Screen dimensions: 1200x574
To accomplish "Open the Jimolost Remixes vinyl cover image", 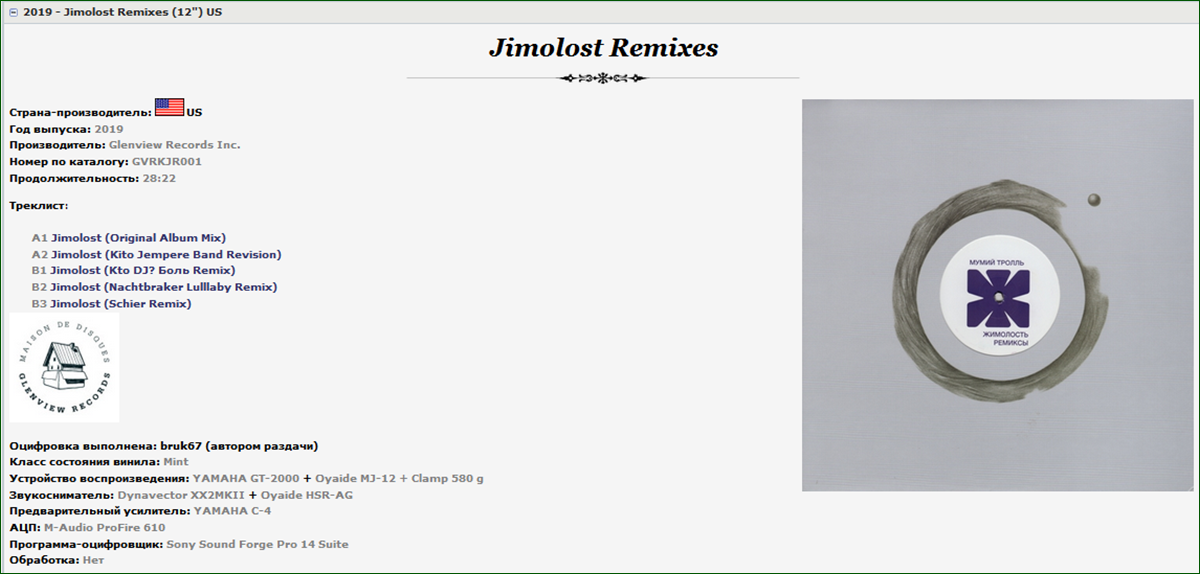I will click(997, 295).
